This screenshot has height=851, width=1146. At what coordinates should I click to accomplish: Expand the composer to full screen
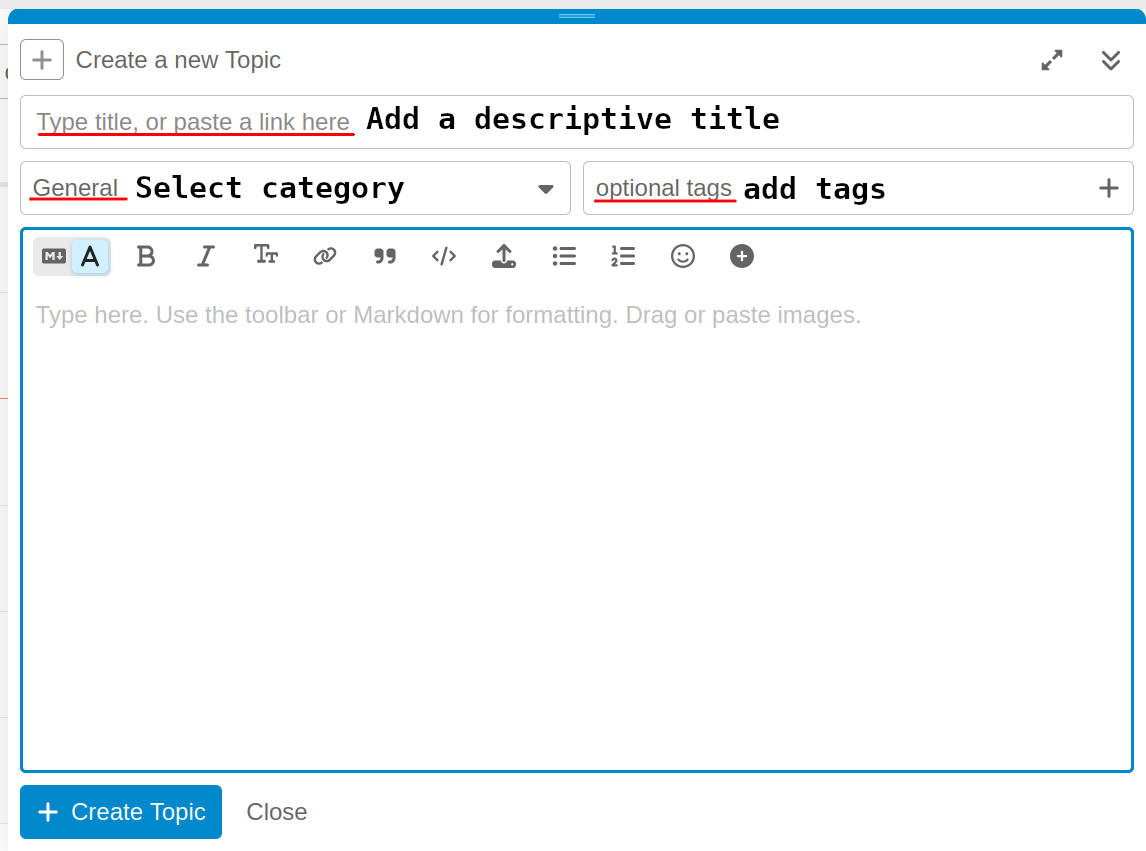1052,60
